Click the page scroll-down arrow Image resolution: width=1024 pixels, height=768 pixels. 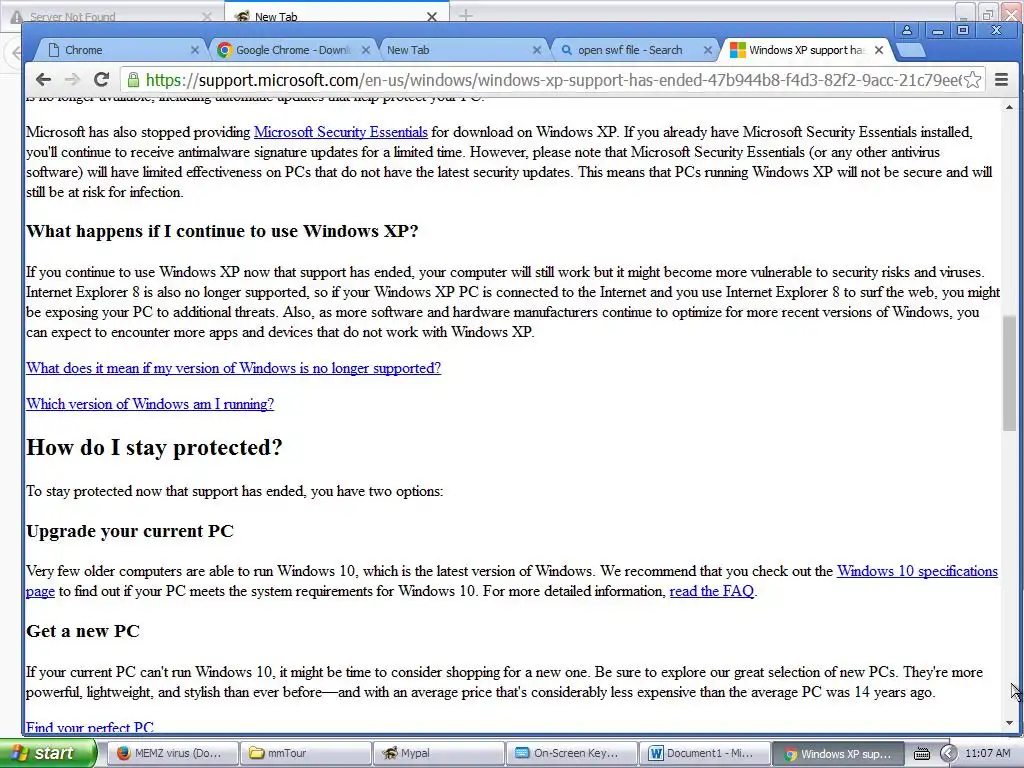coord(1010,724)
